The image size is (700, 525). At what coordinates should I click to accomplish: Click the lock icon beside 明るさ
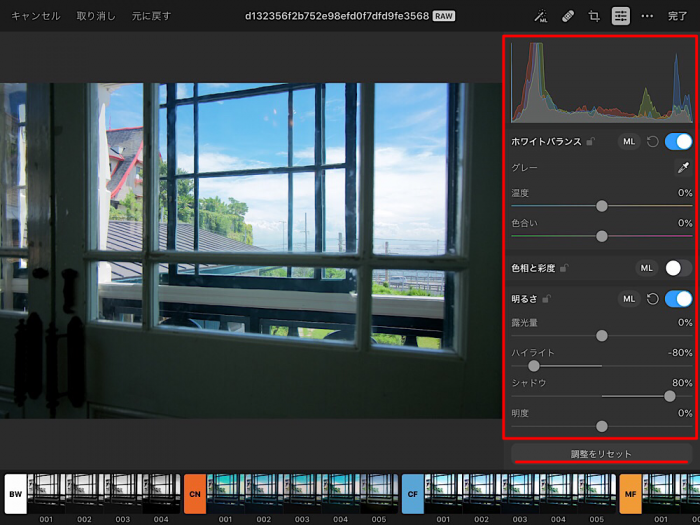546,299
